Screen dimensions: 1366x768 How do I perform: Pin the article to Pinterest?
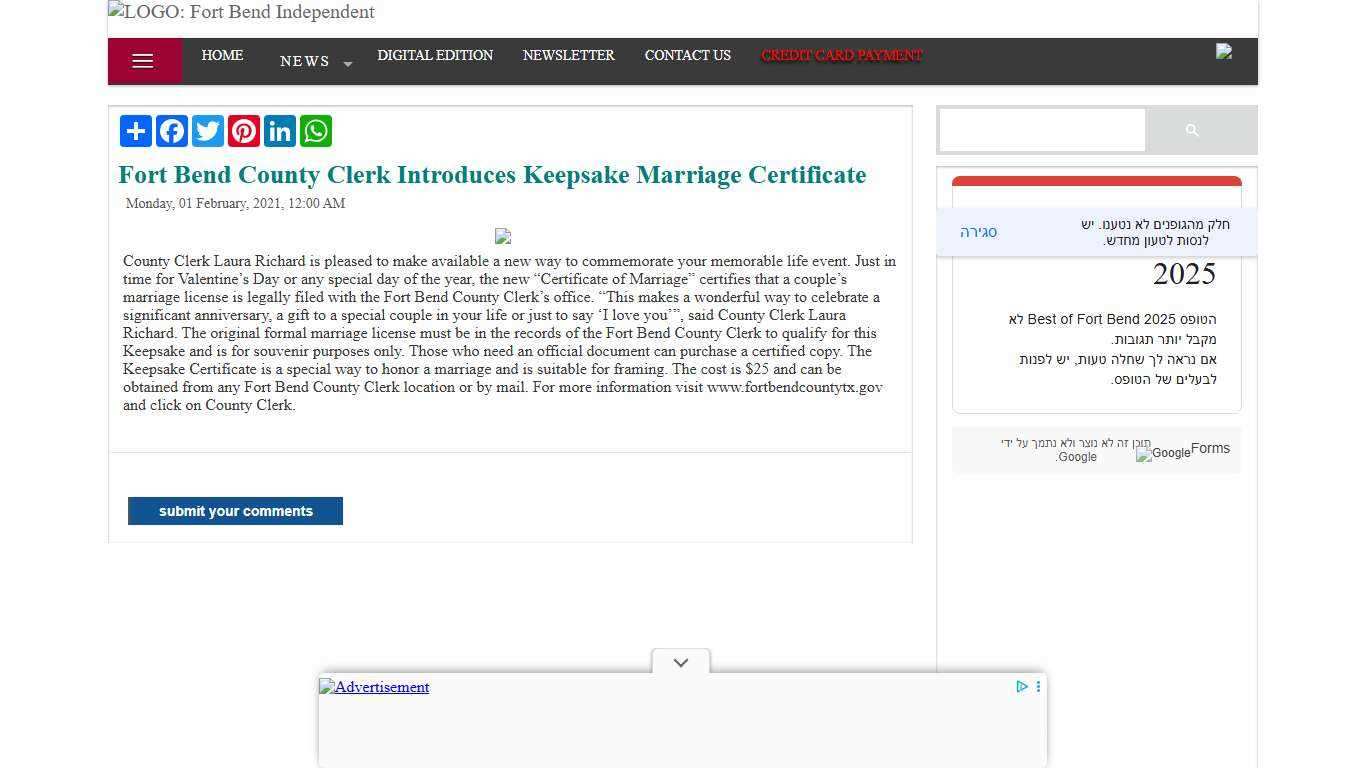click(243, 130)
